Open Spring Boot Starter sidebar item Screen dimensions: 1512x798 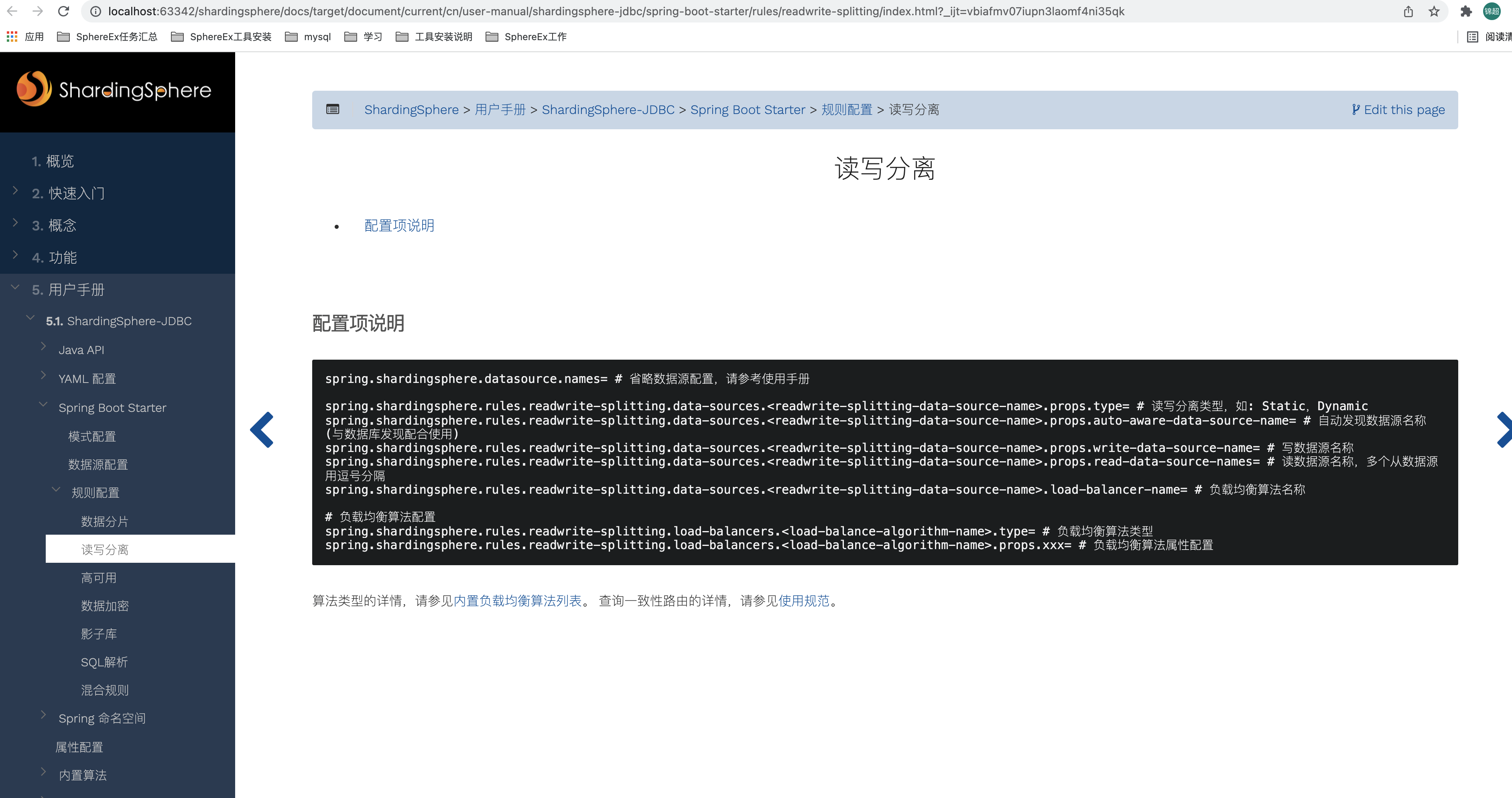pyautogui.click(x=113, y=407)
